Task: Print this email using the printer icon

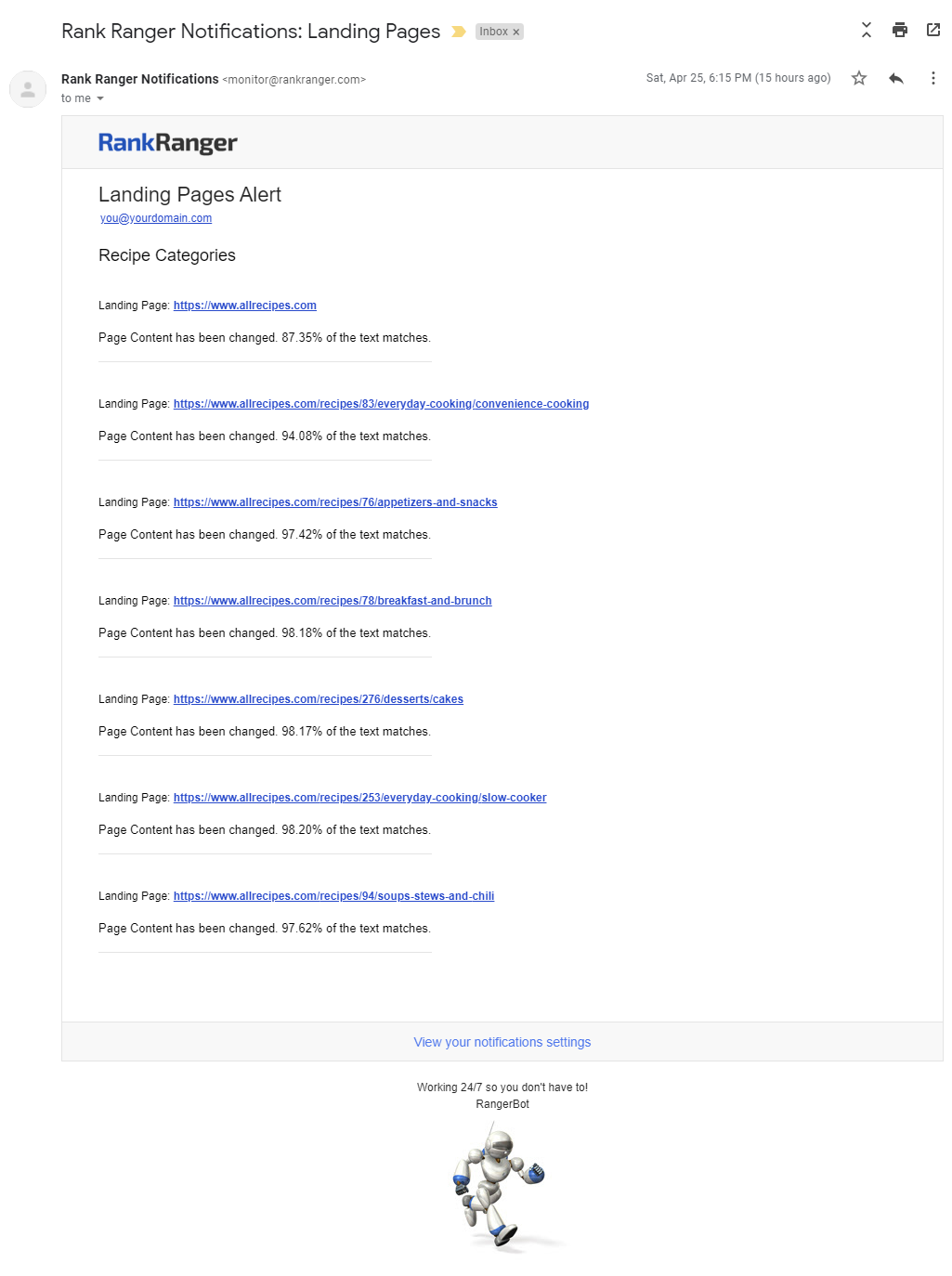Action: point(899,30)
